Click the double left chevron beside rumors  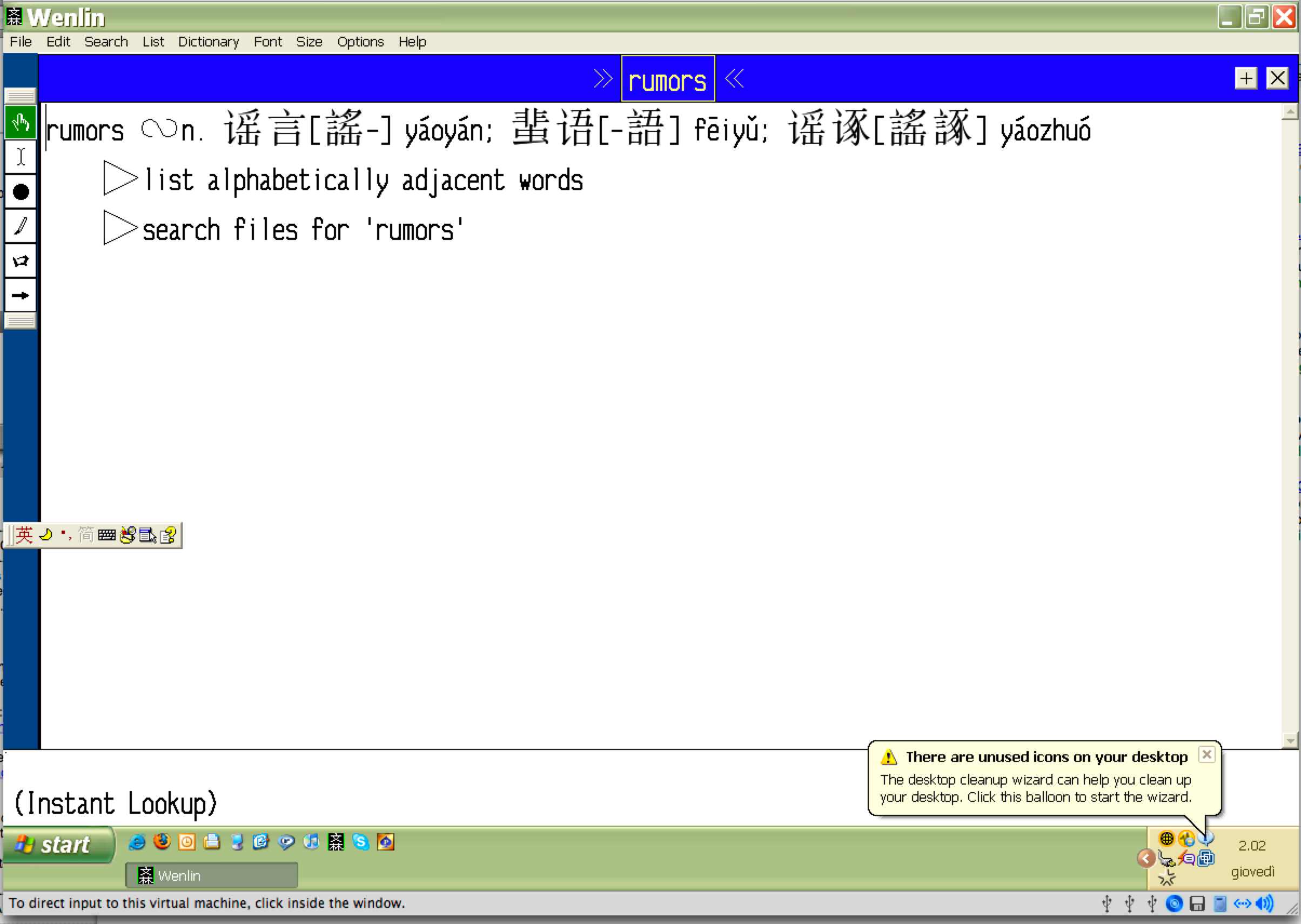[734, 78]
